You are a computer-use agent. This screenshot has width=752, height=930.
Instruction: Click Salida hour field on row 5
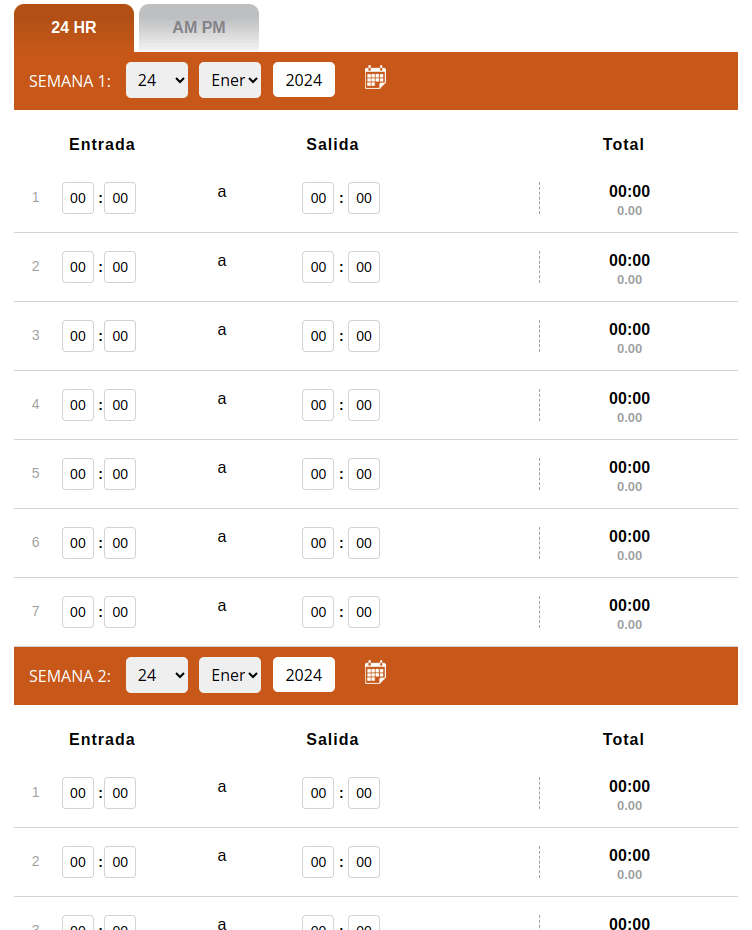318,474
